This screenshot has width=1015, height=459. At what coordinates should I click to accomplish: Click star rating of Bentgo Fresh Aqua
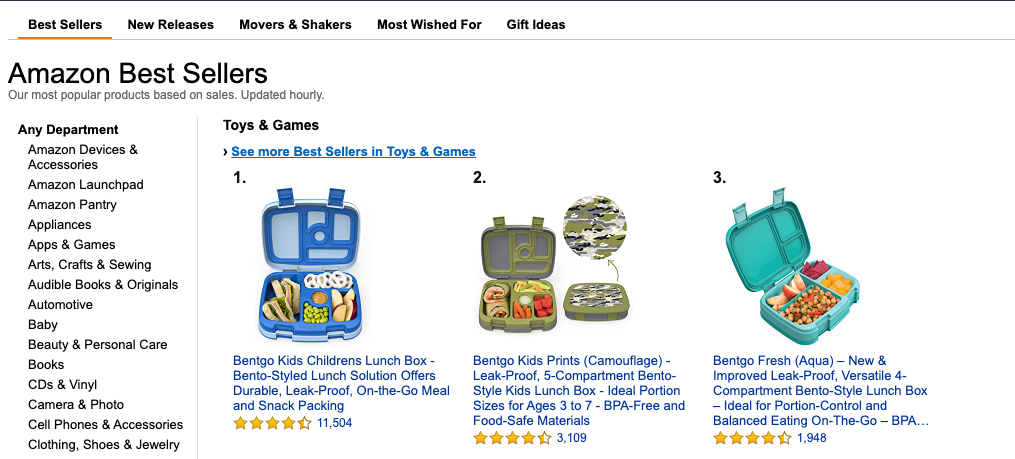pos(752,438)
